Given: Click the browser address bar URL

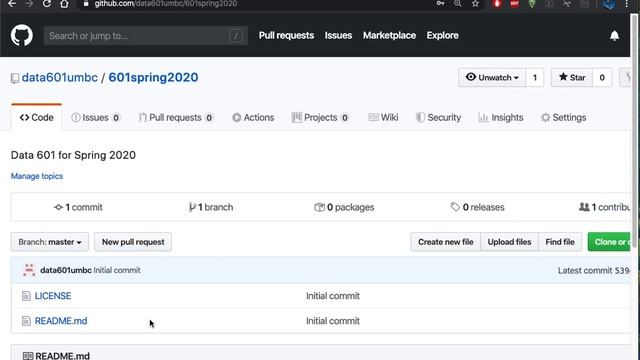Looking at the screenshot, I should (166, 4).
